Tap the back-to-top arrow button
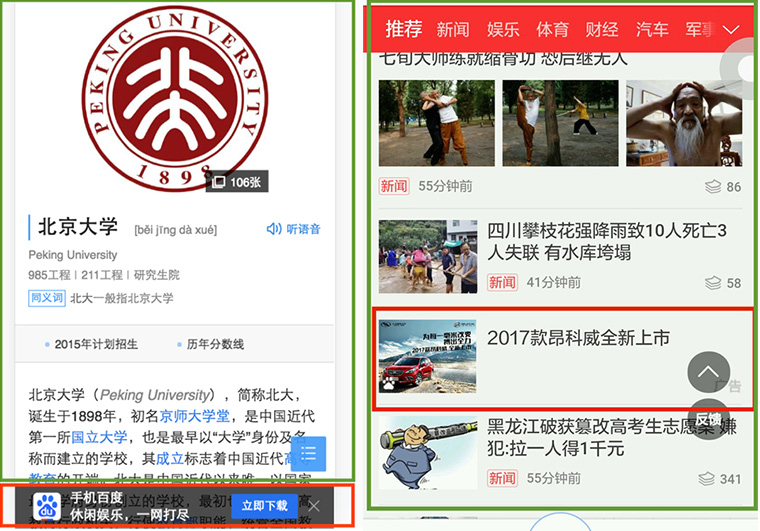 pyautogui.click(x=709, y=372)
